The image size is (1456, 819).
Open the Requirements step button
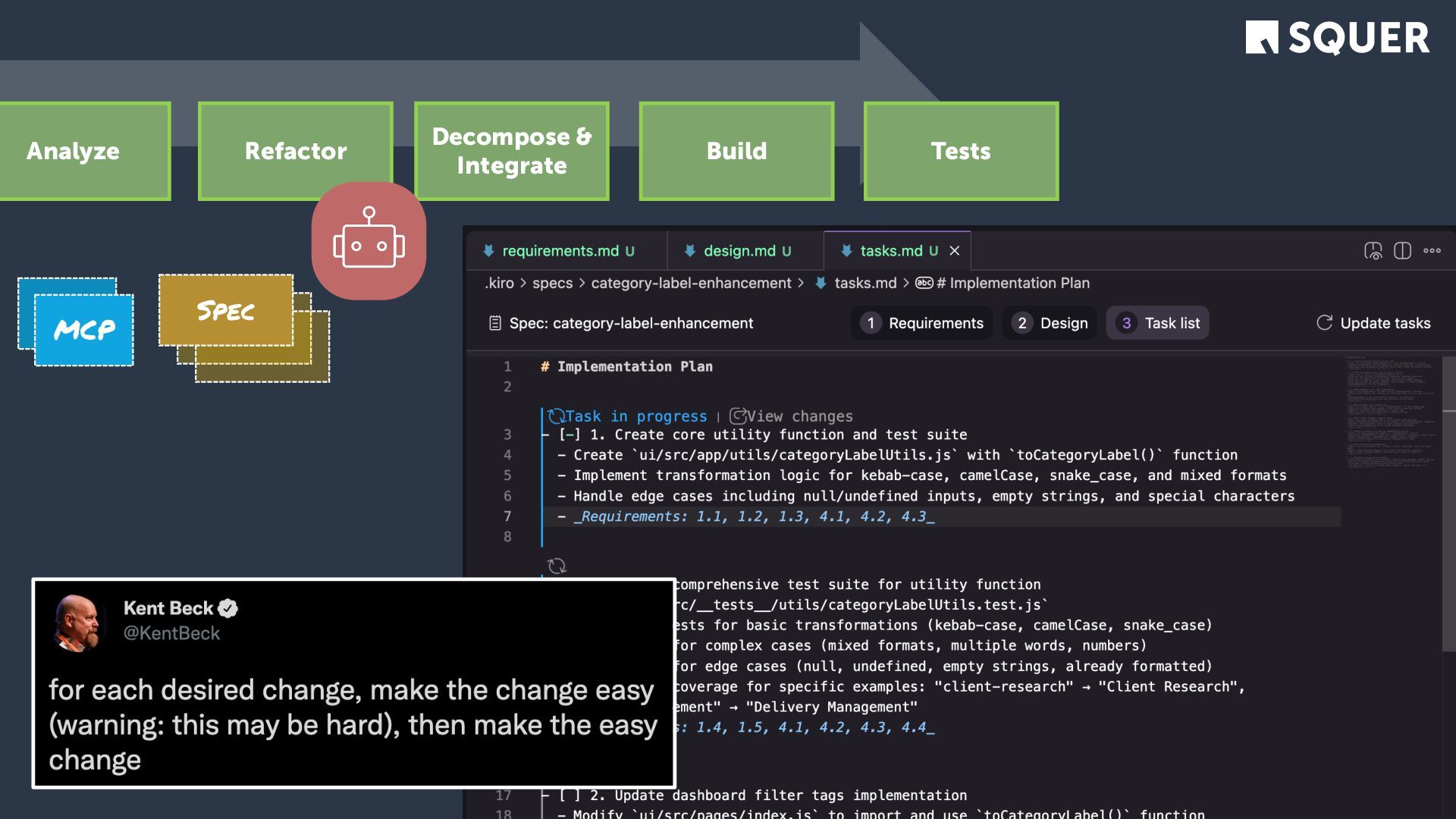click(x=922, y=323)
